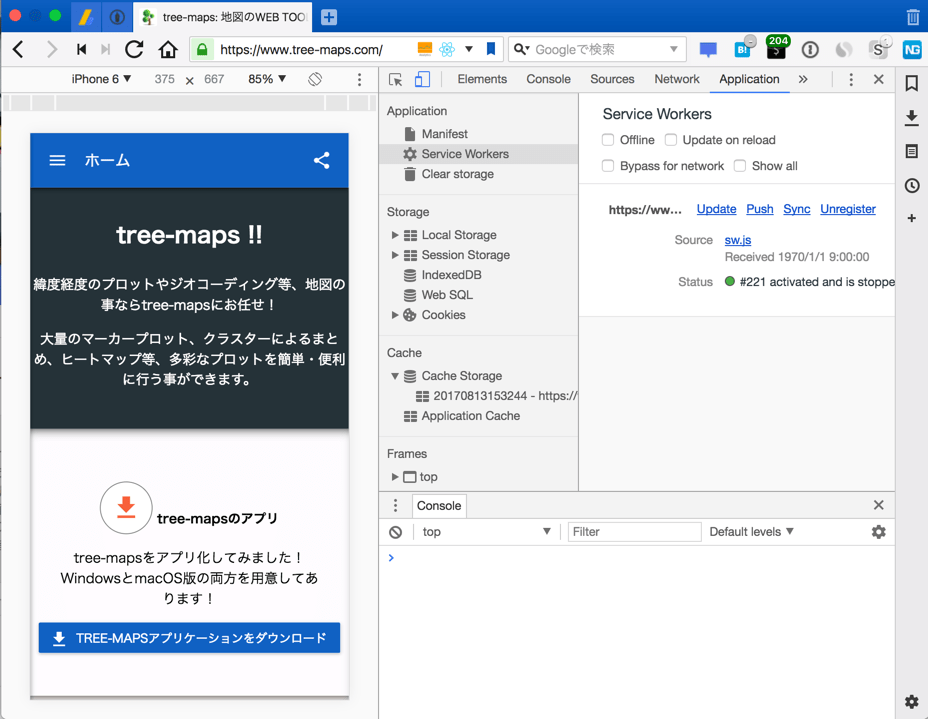Screen dimensions: 928x719
Task: Add a web panel with plus icon
Action: click(912, 218)
